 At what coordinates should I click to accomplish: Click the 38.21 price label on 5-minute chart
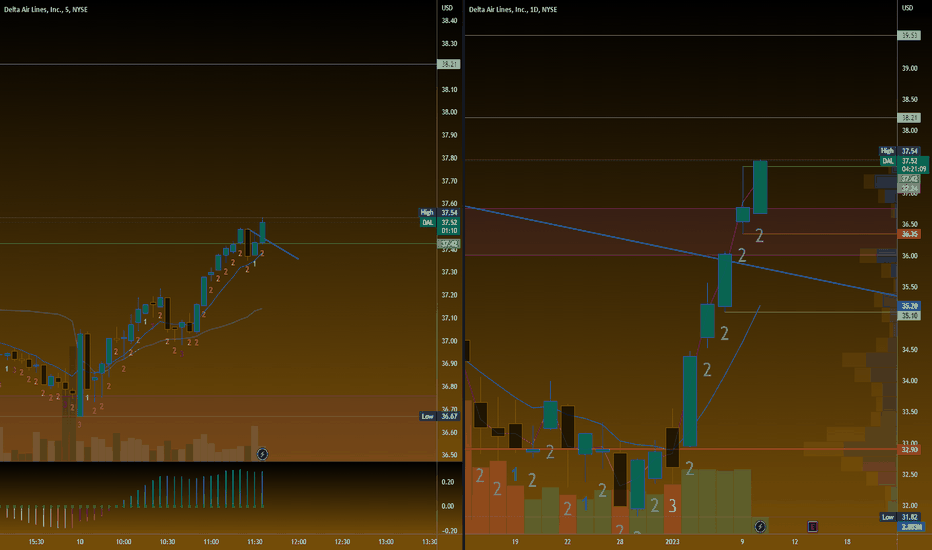click(449, 64)
